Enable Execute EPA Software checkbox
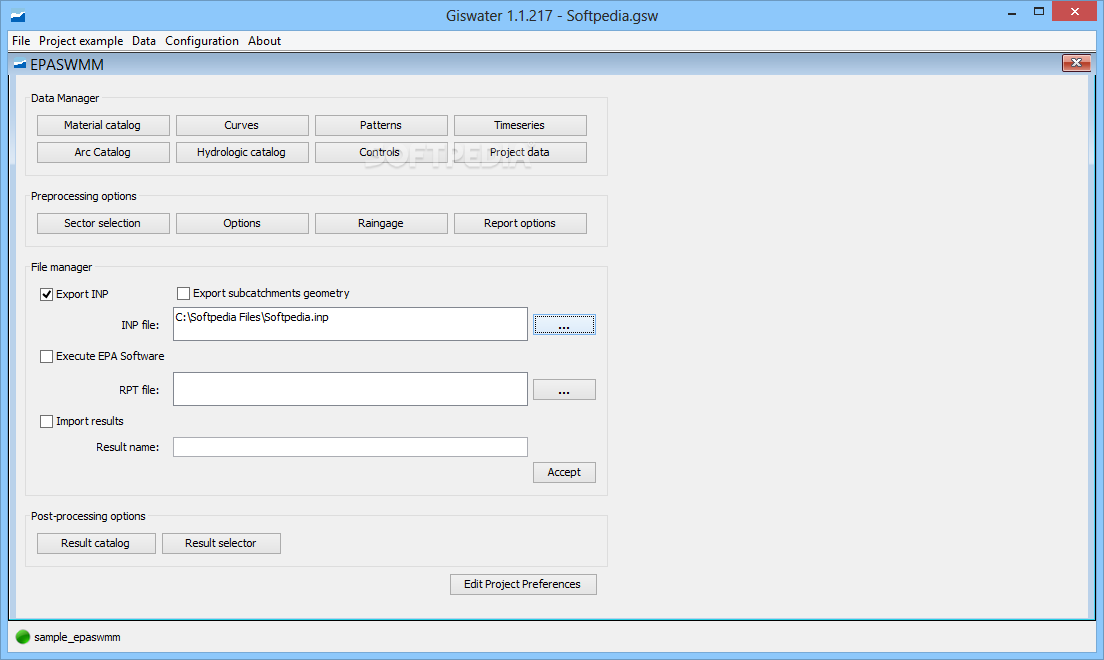Viewport: 1104px width, 660px height. 46,356
